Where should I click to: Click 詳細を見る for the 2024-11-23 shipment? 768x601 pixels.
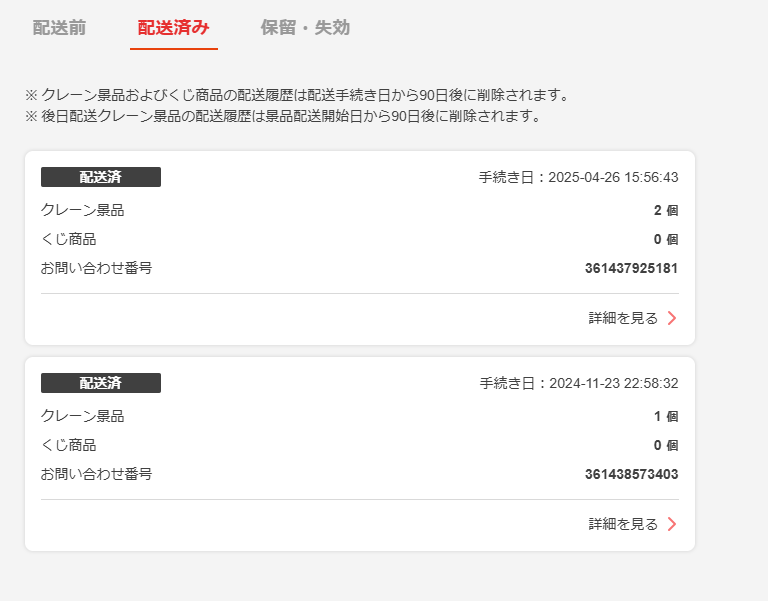tap(623, 524)
